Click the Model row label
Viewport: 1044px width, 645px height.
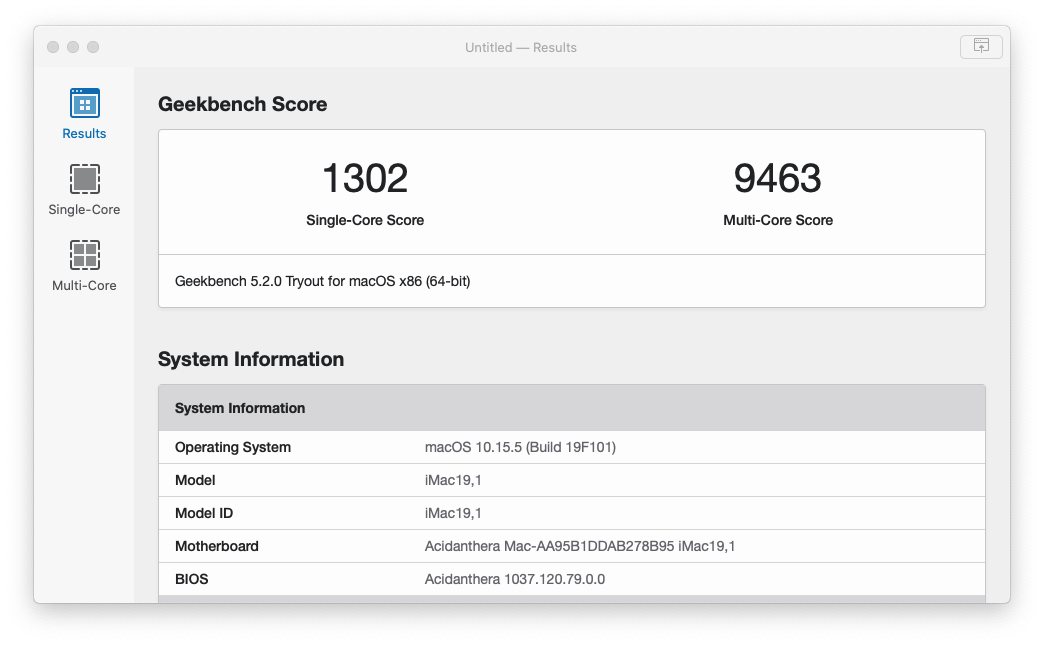point(195,480)
